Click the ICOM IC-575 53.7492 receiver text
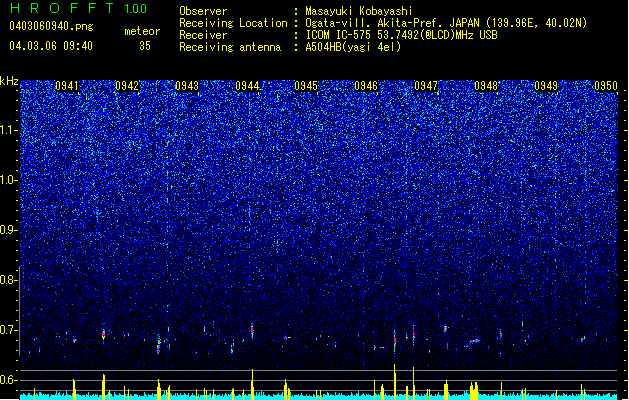 401,35
